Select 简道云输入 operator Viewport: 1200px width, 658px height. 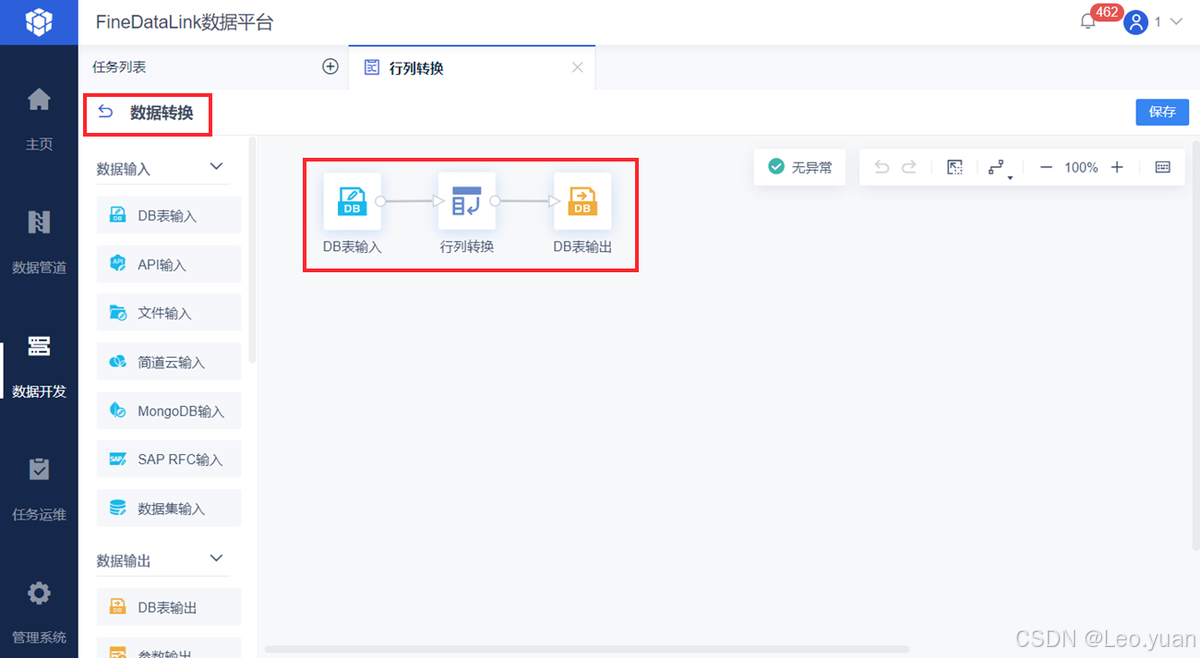click(169, 362)
